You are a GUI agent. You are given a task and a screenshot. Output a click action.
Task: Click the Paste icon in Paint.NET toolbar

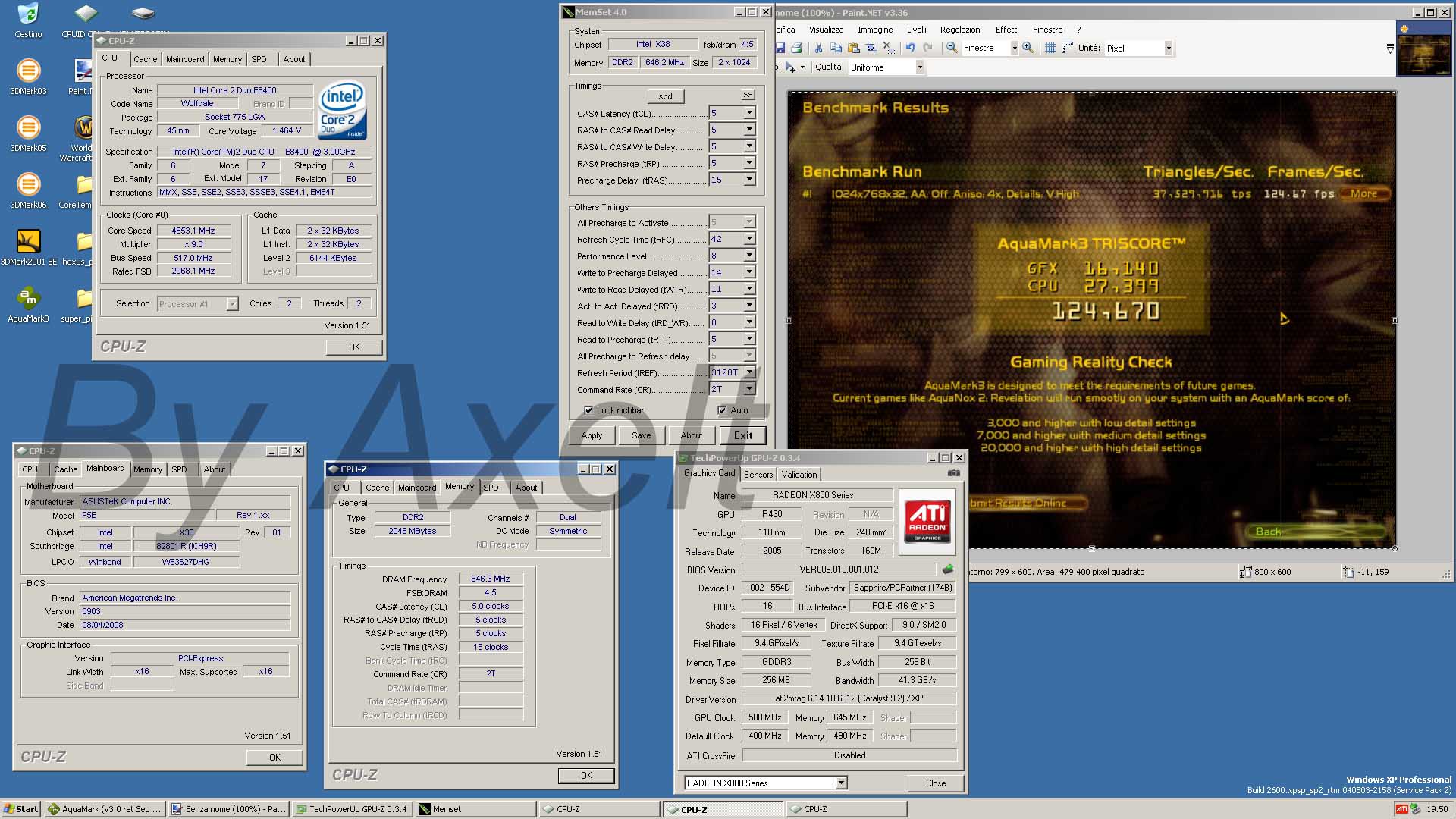(853, 48)
